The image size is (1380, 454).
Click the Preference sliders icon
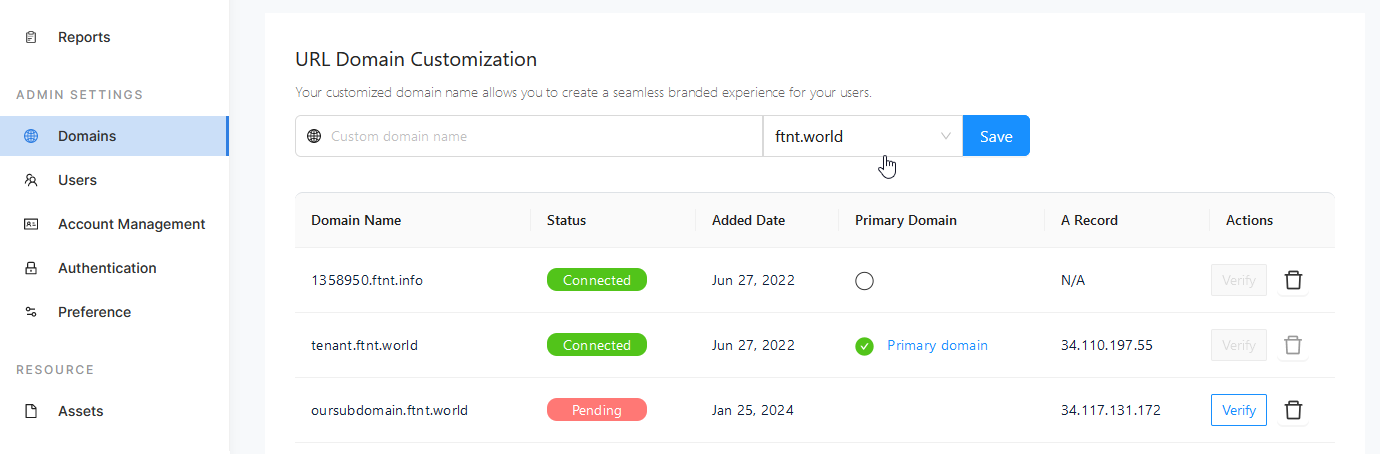(31, 312)
